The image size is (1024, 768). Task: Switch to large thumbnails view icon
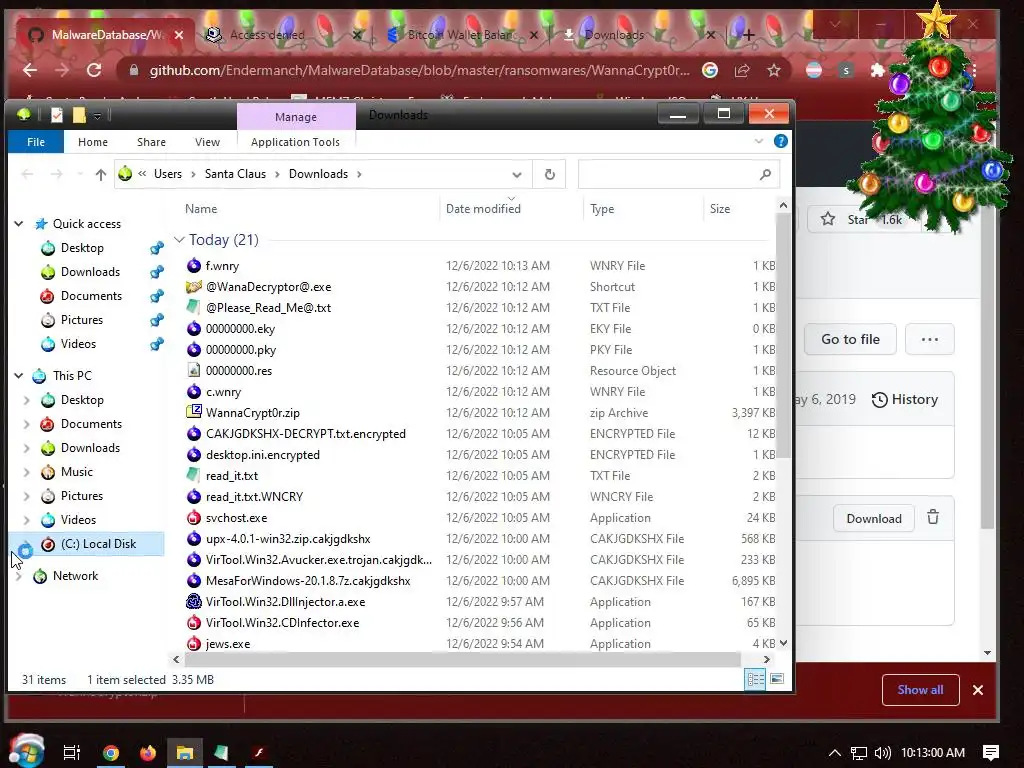[x=777, y=679]
